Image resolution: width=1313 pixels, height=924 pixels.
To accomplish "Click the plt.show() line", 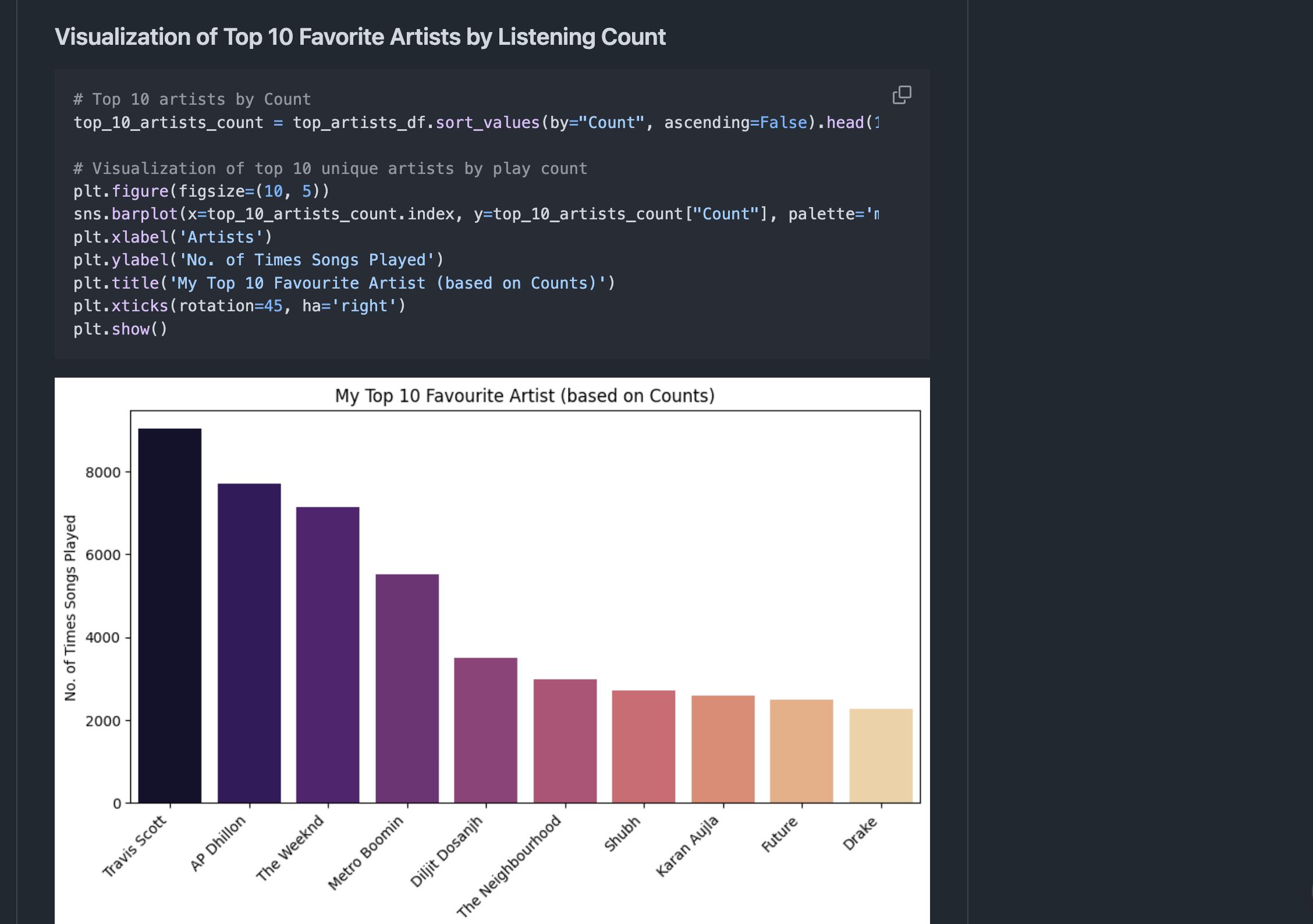I will click(x=120, y=329).
